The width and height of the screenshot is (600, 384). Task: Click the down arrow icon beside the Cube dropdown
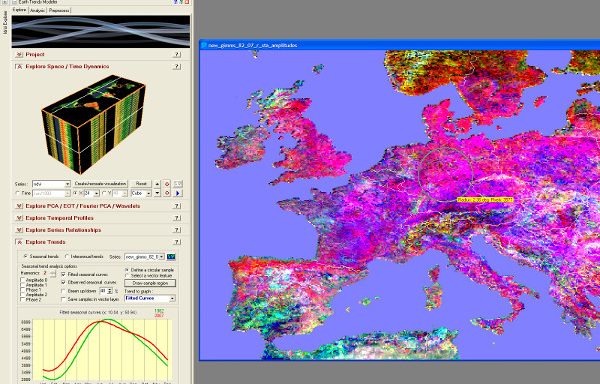157,194
